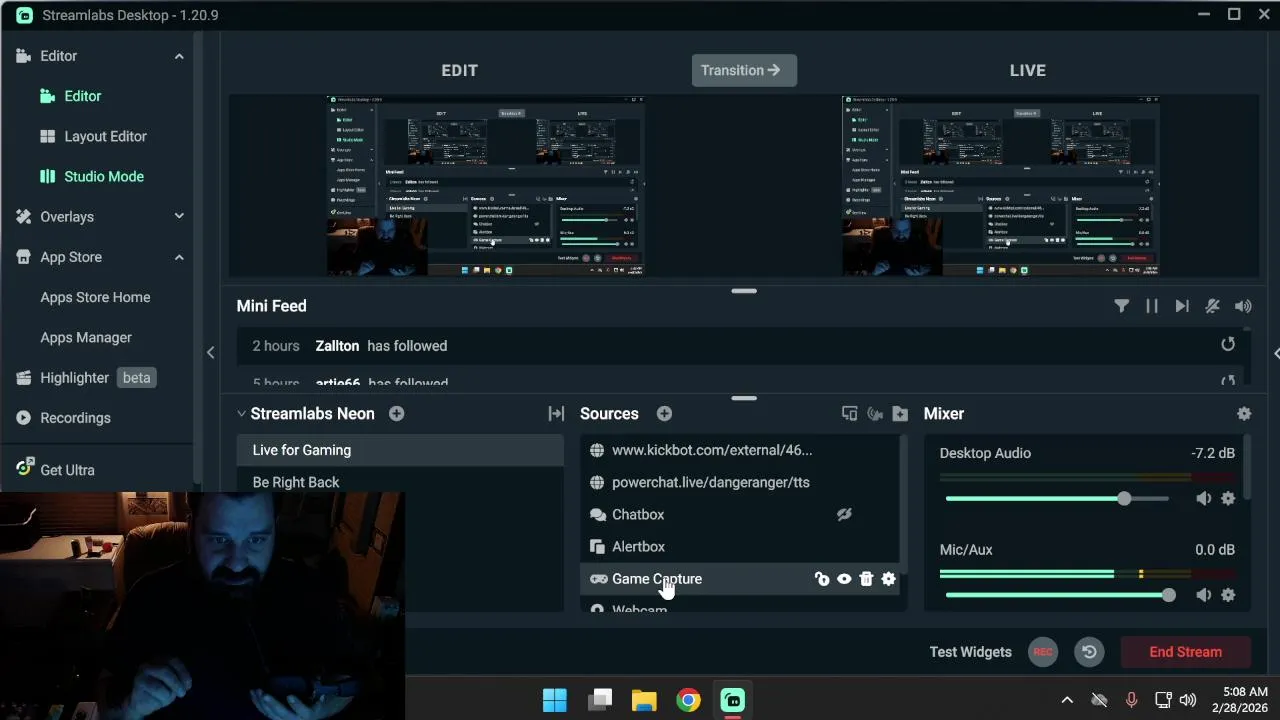Select the Chatbox source row
1280x720 pixels.
click(740, 514)
